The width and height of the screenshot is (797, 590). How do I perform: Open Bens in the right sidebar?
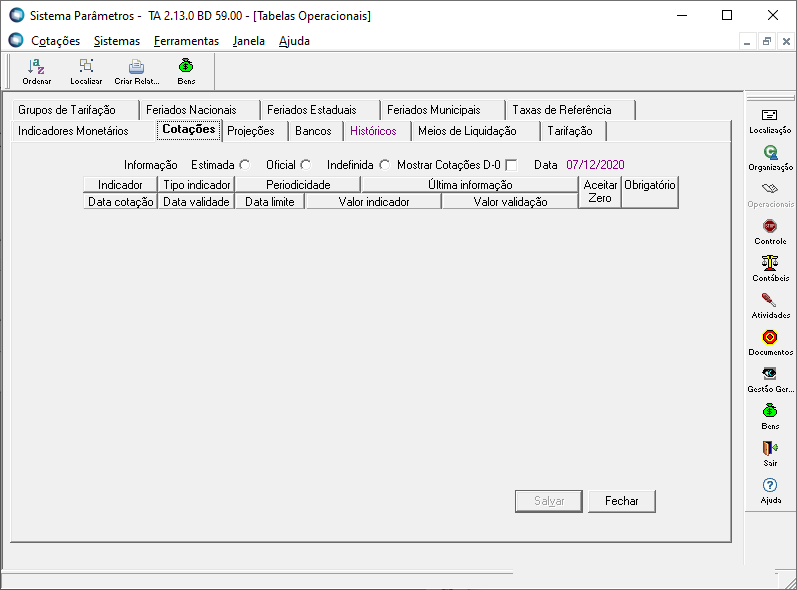click(770, 417)
